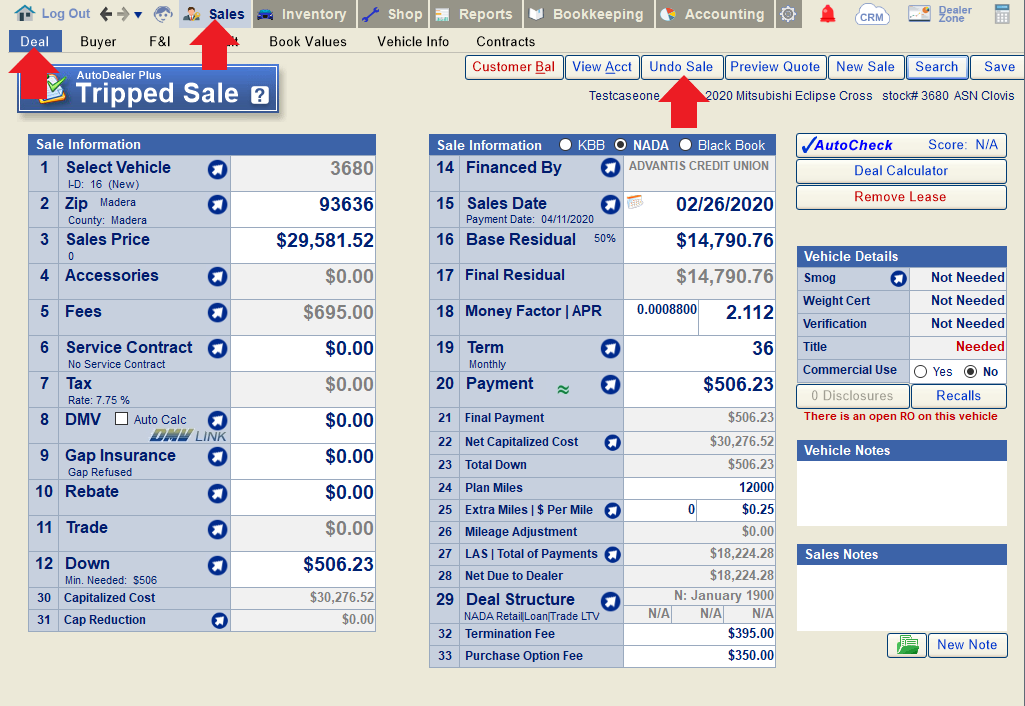Open the settings gear icon
Viewport: 1025px width, 706px height.
[788, 14]
